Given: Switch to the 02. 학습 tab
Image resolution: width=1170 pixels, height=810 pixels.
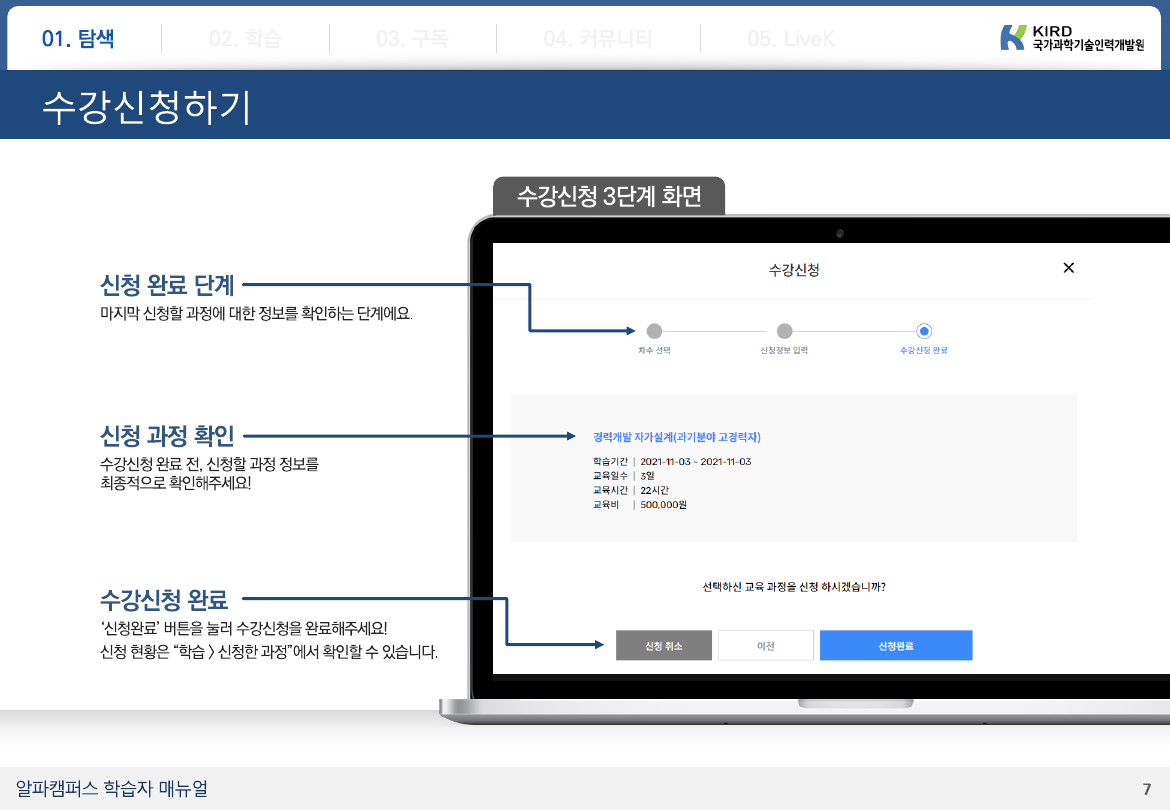Looking at the screenshot, I should click(x=245, y=39).
